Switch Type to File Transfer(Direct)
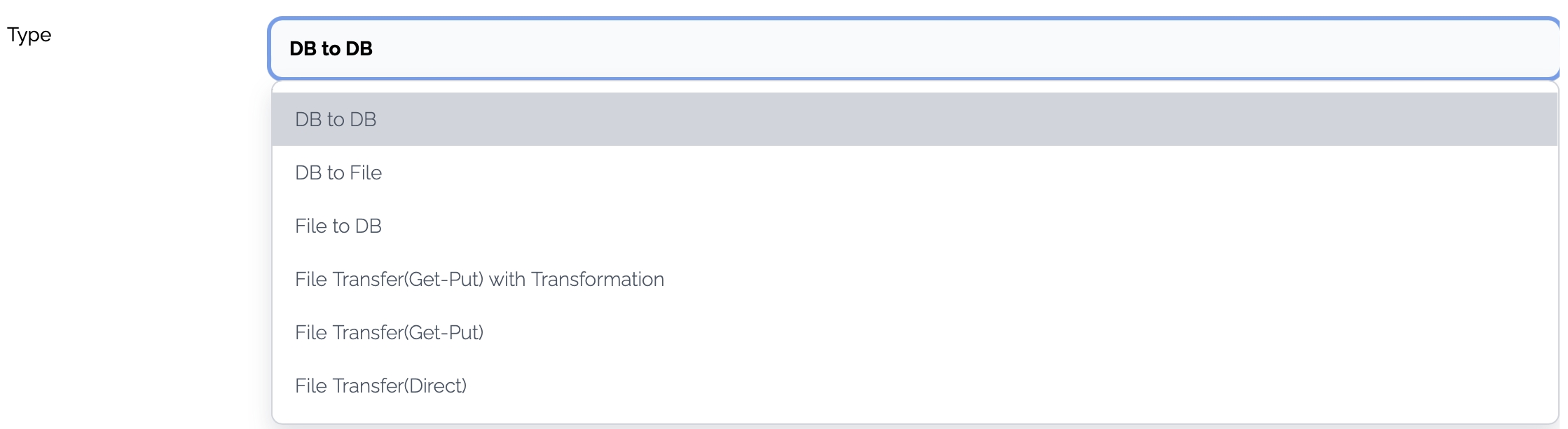1568x429 pixels. (x=381, y=386)
